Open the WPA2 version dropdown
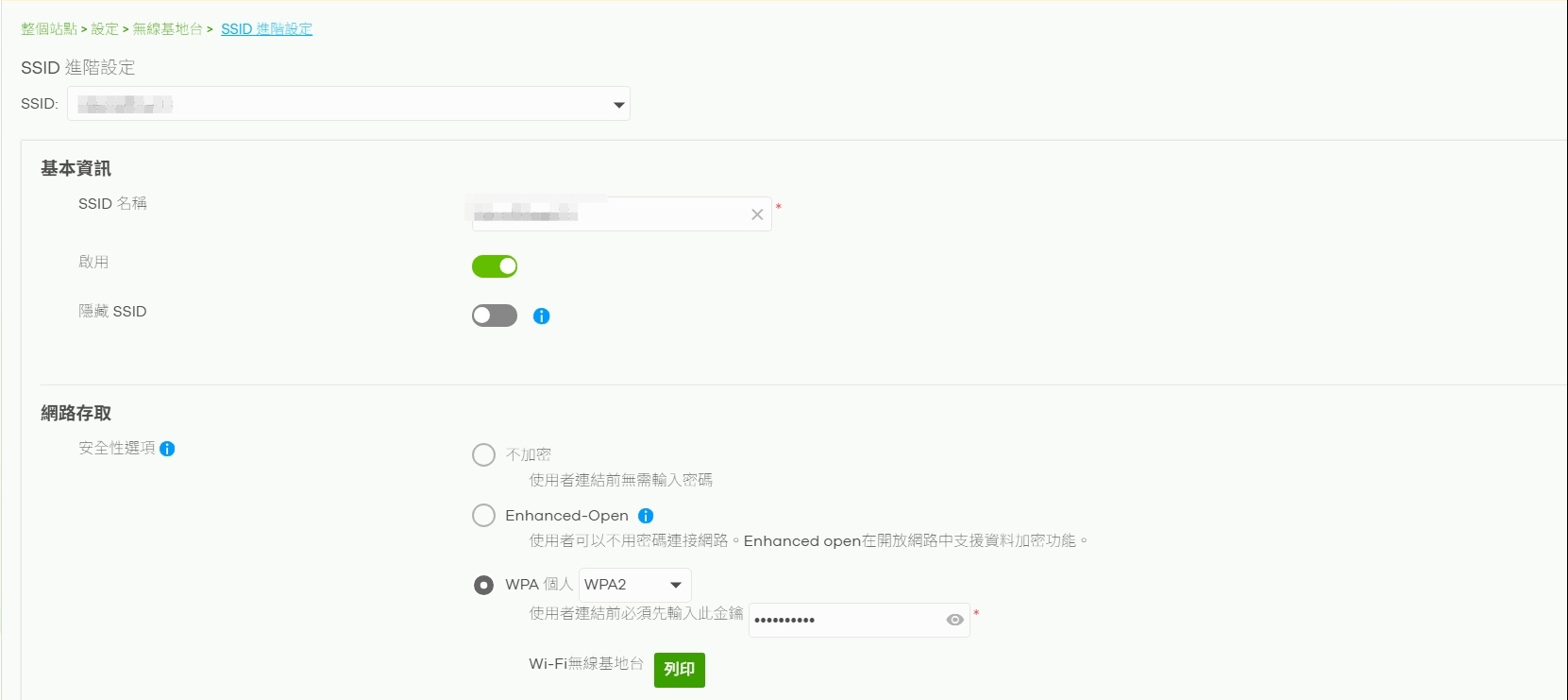This screenshot has width=1568, height=700. [x=634, y=585]
